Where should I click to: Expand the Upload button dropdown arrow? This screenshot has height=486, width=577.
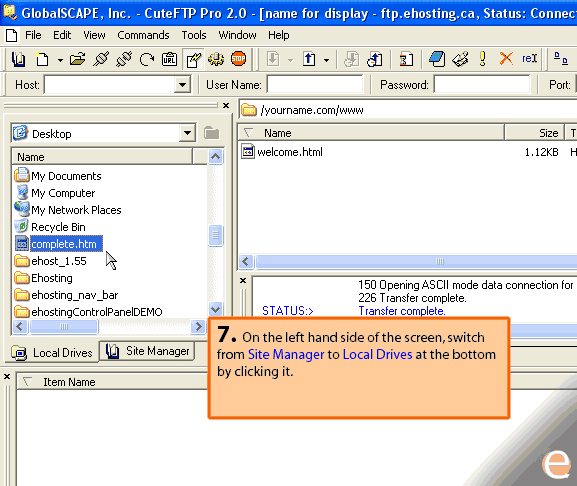[326, 60]
